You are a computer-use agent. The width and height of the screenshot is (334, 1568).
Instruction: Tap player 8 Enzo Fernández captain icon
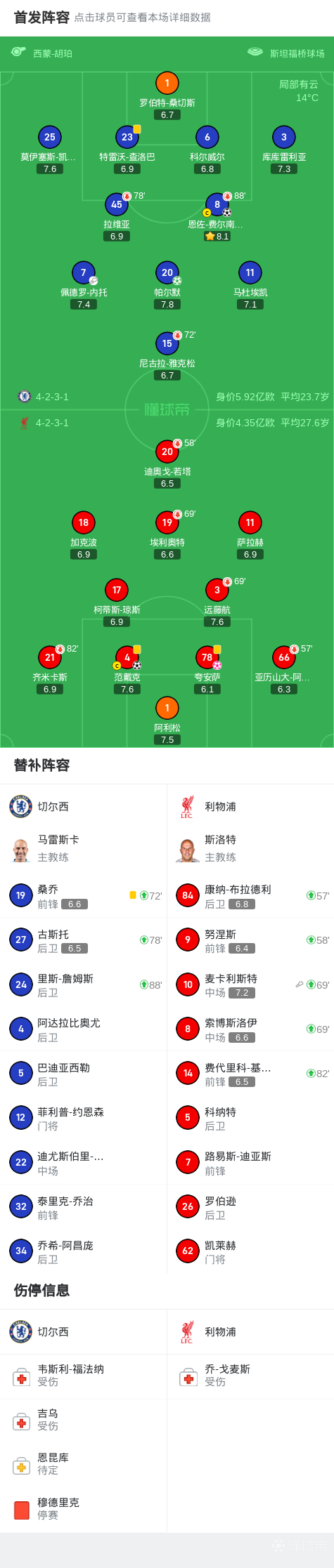[217, 204]
